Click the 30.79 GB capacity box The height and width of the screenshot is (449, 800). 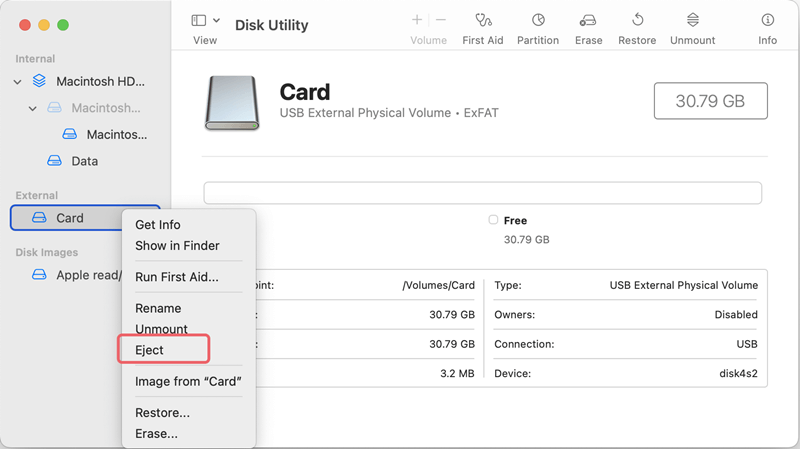pyautogui.click(x=710, y=101)
